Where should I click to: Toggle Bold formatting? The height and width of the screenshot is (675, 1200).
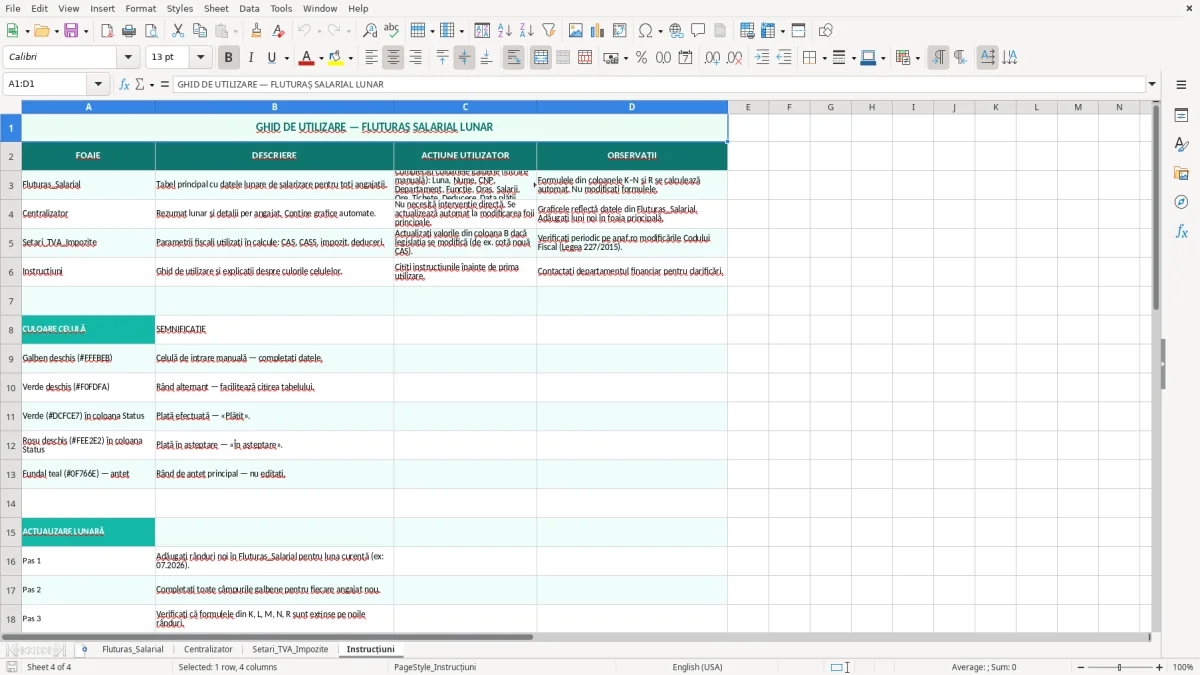pos(228,58)
